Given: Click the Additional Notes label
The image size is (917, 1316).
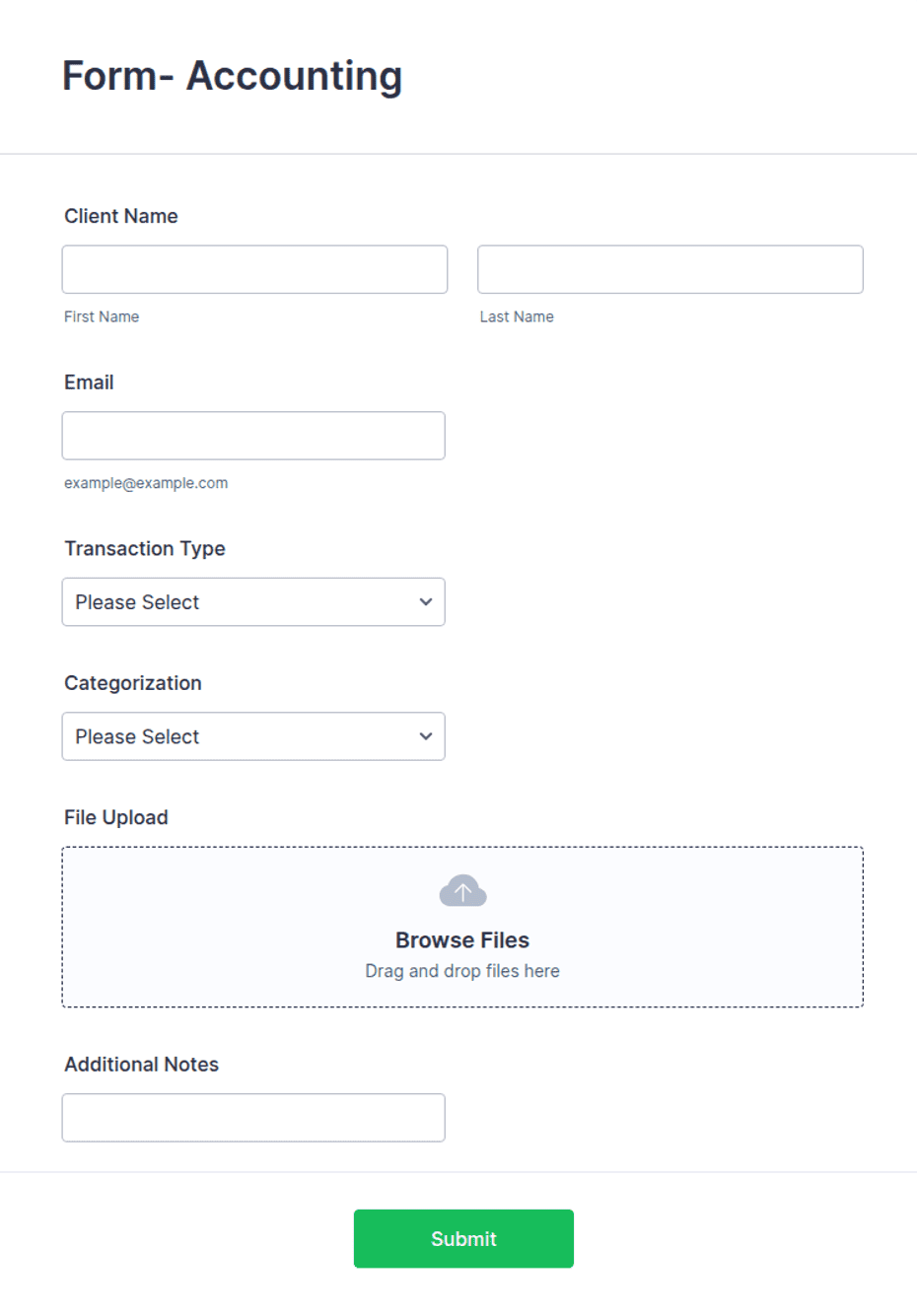Looking at the screenshot, I should 142,1065.
